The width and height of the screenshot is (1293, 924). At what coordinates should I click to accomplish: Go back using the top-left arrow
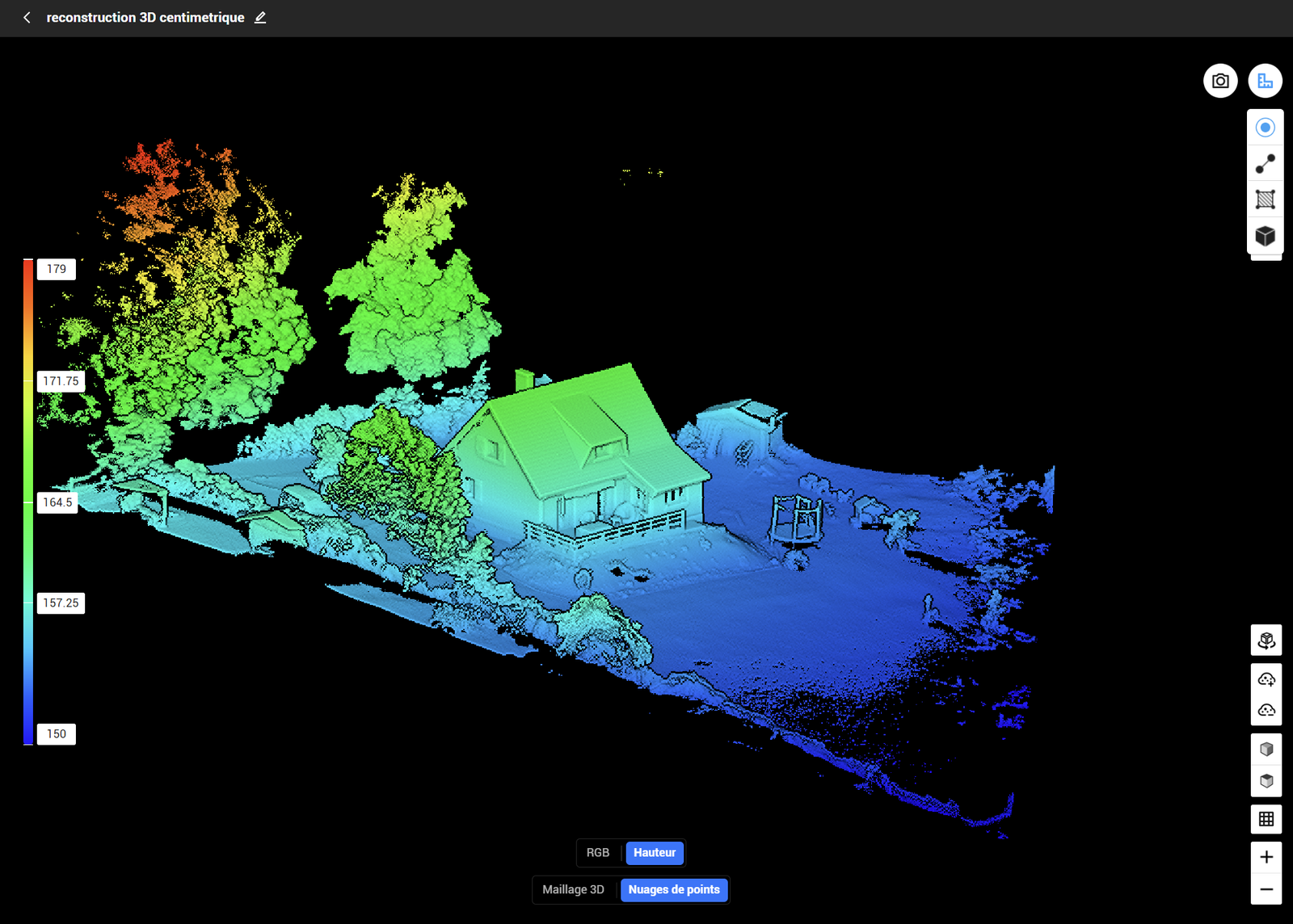[x=27, y=18]
